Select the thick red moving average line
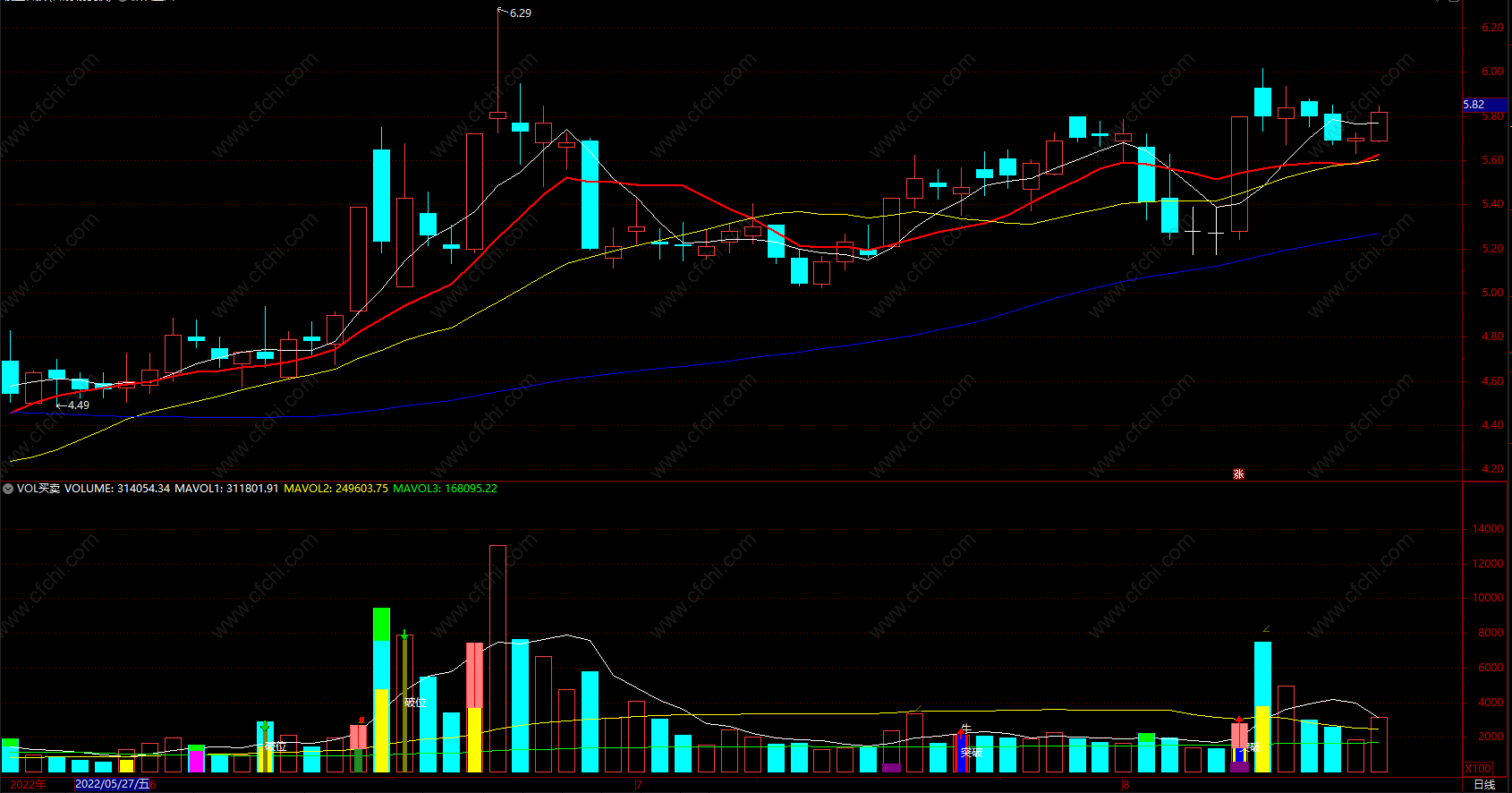Image resolution: width=1512 pixels, height=793 pixels. [682, 185]
